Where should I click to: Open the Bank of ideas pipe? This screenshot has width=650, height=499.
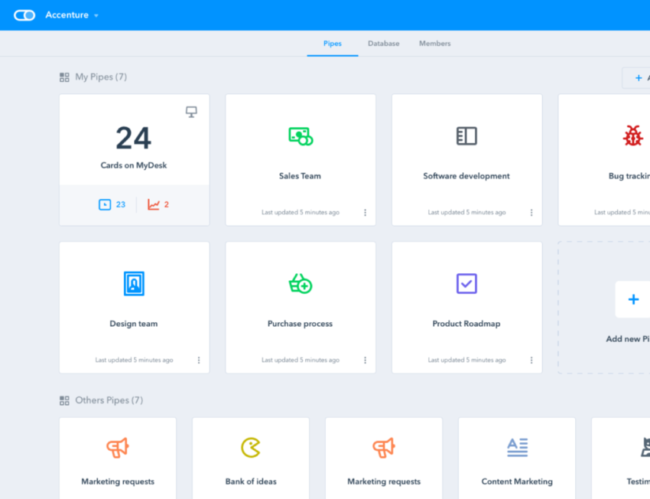251,459
